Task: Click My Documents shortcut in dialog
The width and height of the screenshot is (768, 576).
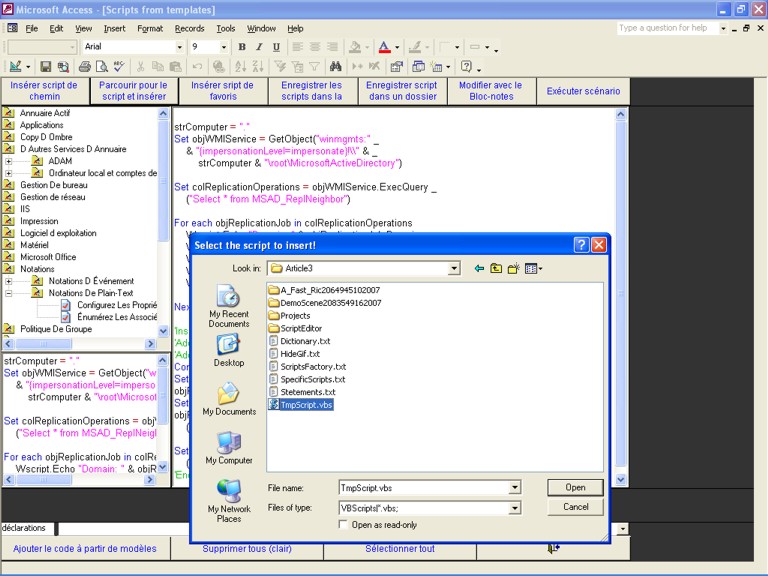Action: pyautogui.click(x=229, y=399)
